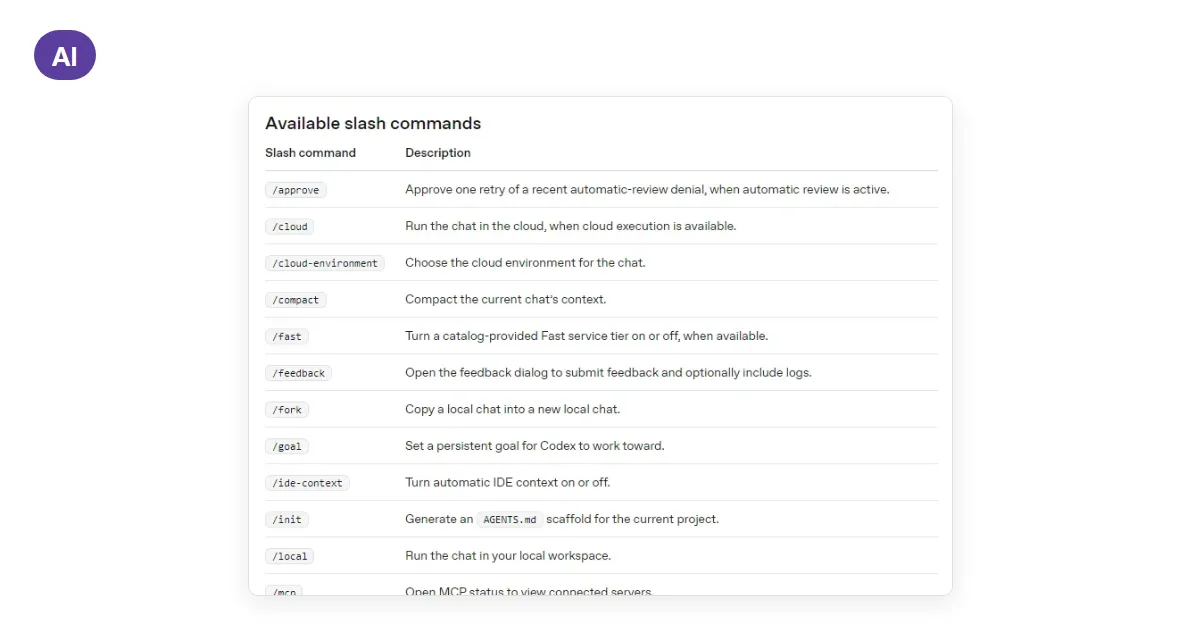Click the "Available slash commands" heading

click(373, 123)
